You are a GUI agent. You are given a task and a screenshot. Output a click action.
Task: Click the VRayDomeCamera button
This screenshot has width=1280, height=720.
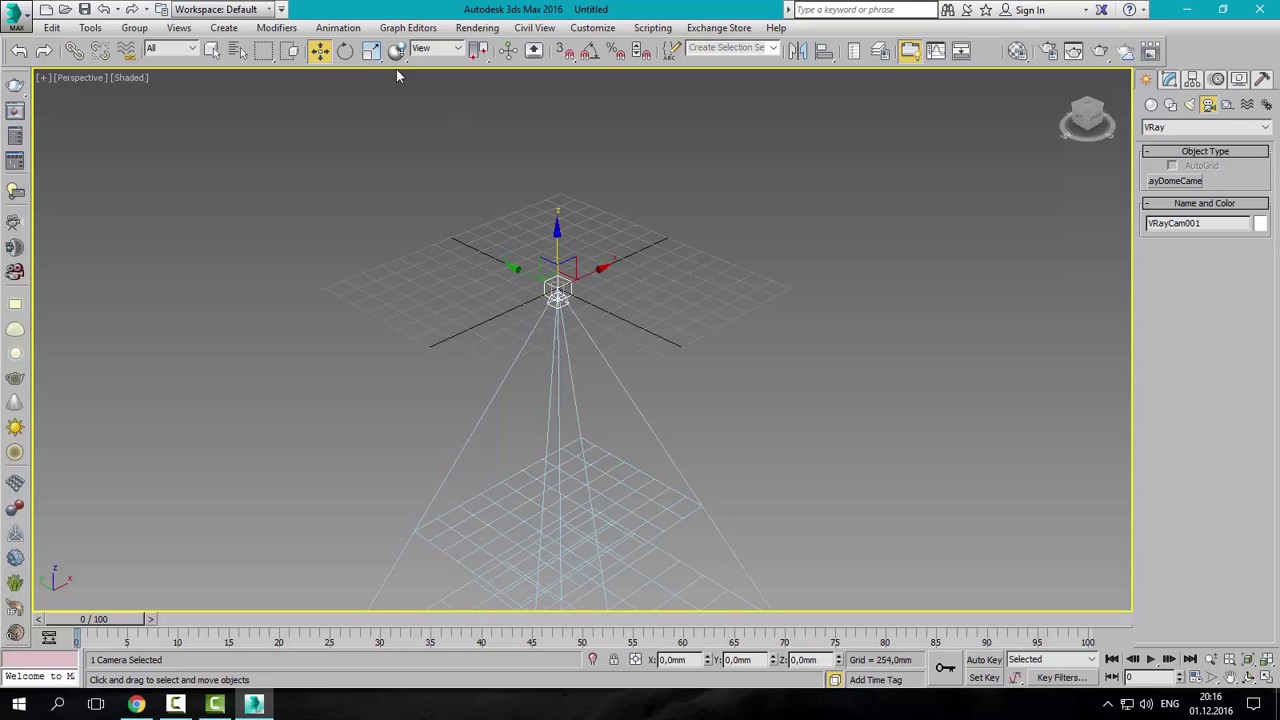click(1175, 181)
